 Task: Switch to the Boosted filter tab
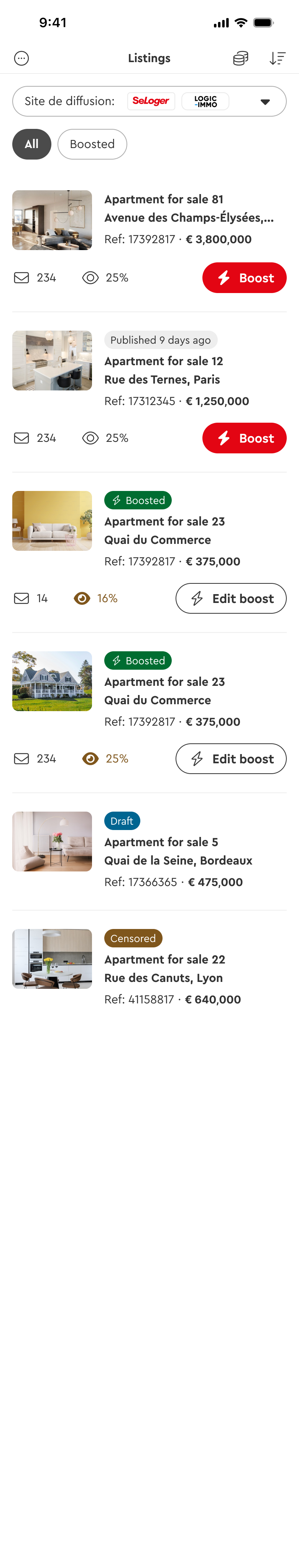pos(92,144)
